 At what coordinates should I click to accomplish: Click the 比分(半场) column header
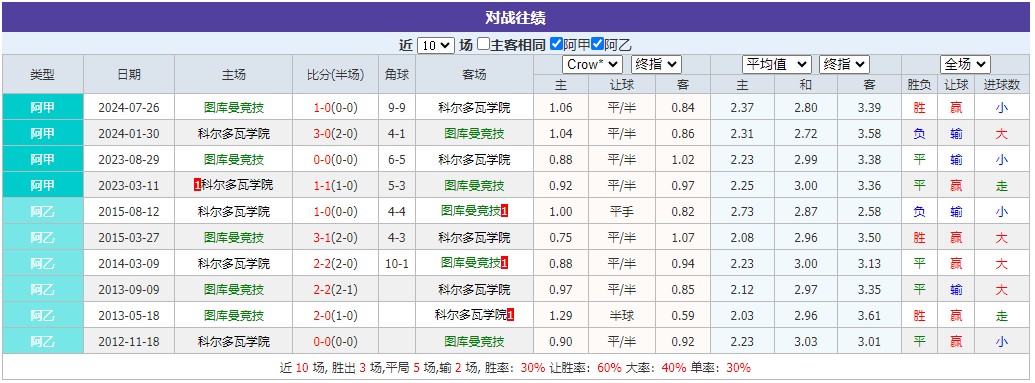335,75
